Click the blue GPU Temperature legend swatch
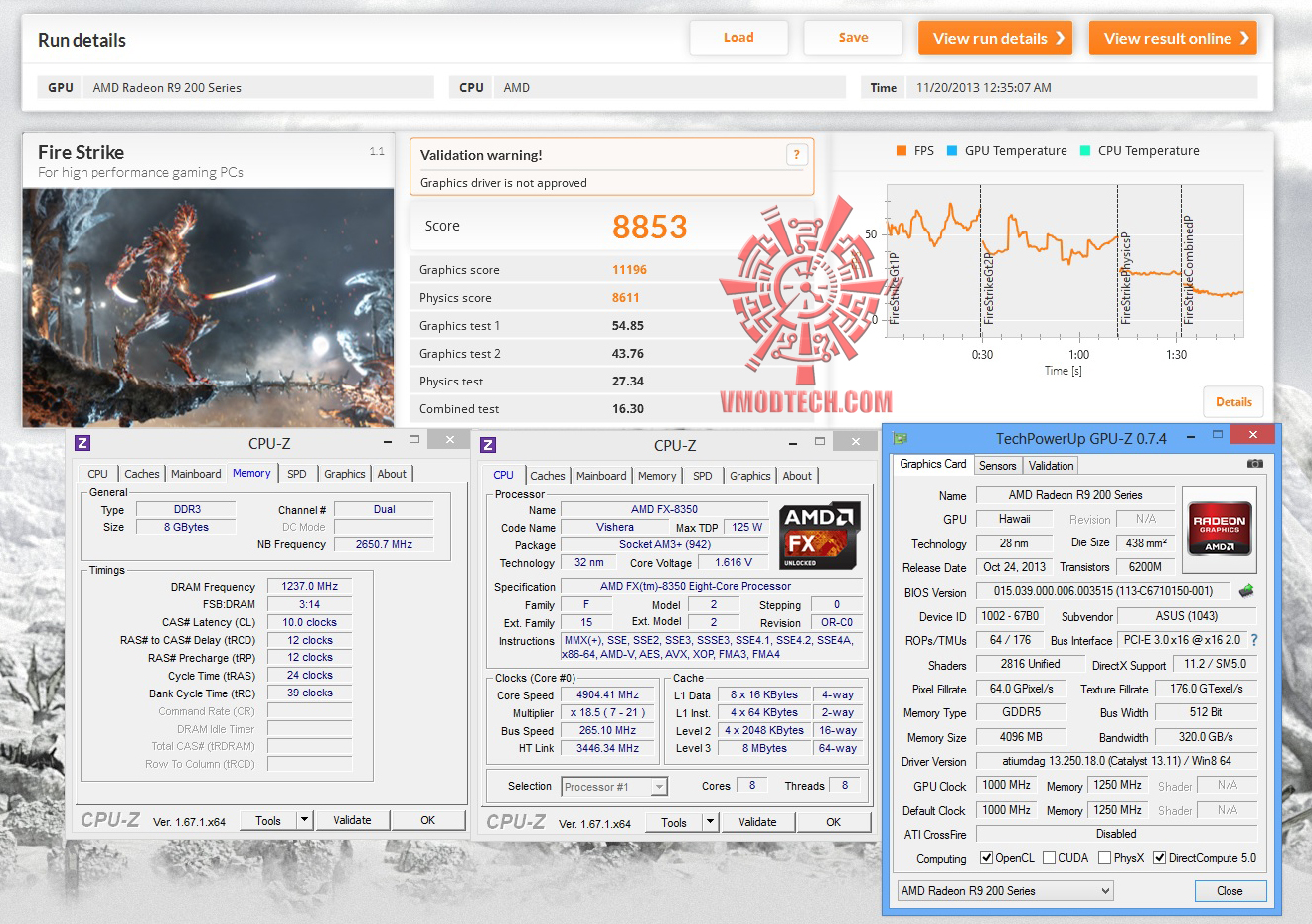Image resolution: width=1312 pixels, height=924 pixels. 952,151
